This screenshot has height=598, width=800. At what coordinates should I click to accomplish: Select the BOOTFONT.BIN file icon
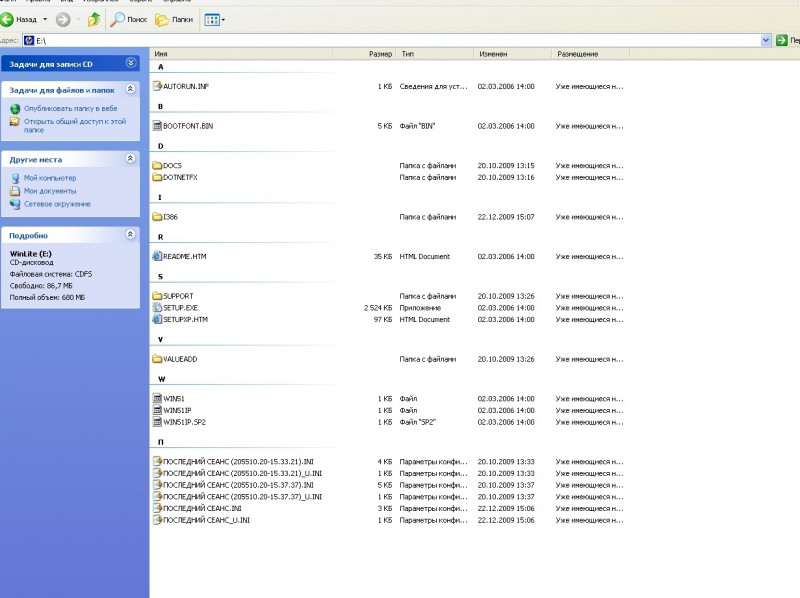pyautogui.click(x=157, y=126)
